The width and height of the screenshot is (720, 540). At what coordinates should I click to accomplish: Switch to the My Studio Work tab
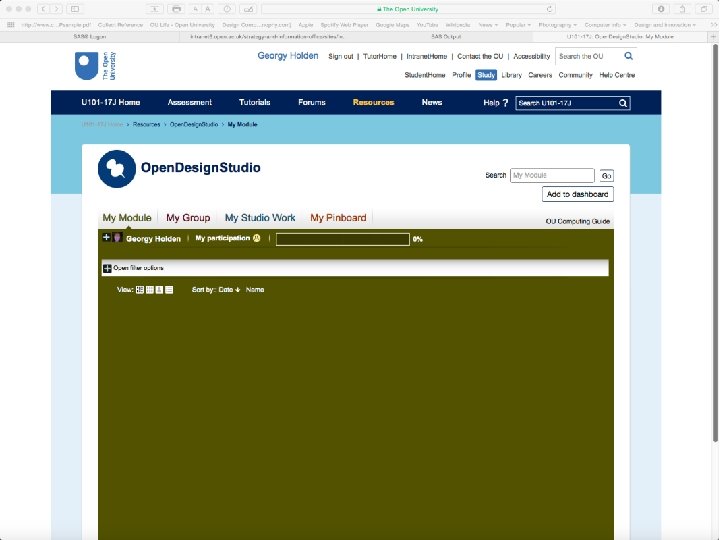point(260,218)
